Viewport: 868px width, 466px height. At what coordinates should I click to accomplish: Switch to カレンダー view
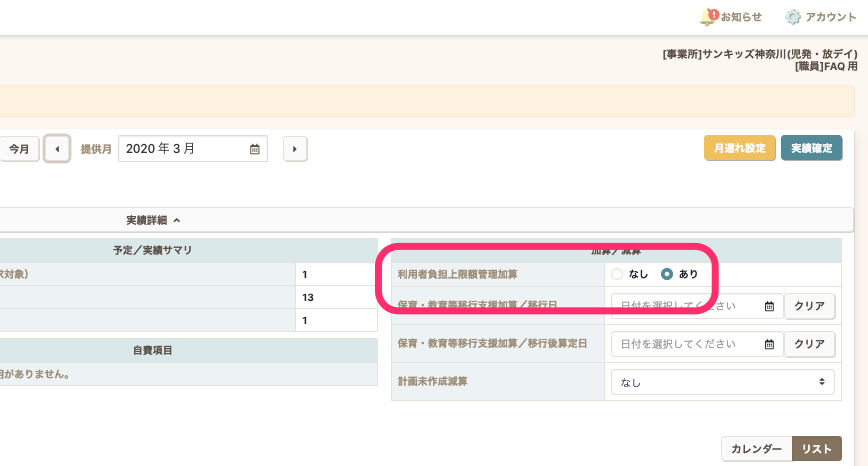tap(756, 449)
